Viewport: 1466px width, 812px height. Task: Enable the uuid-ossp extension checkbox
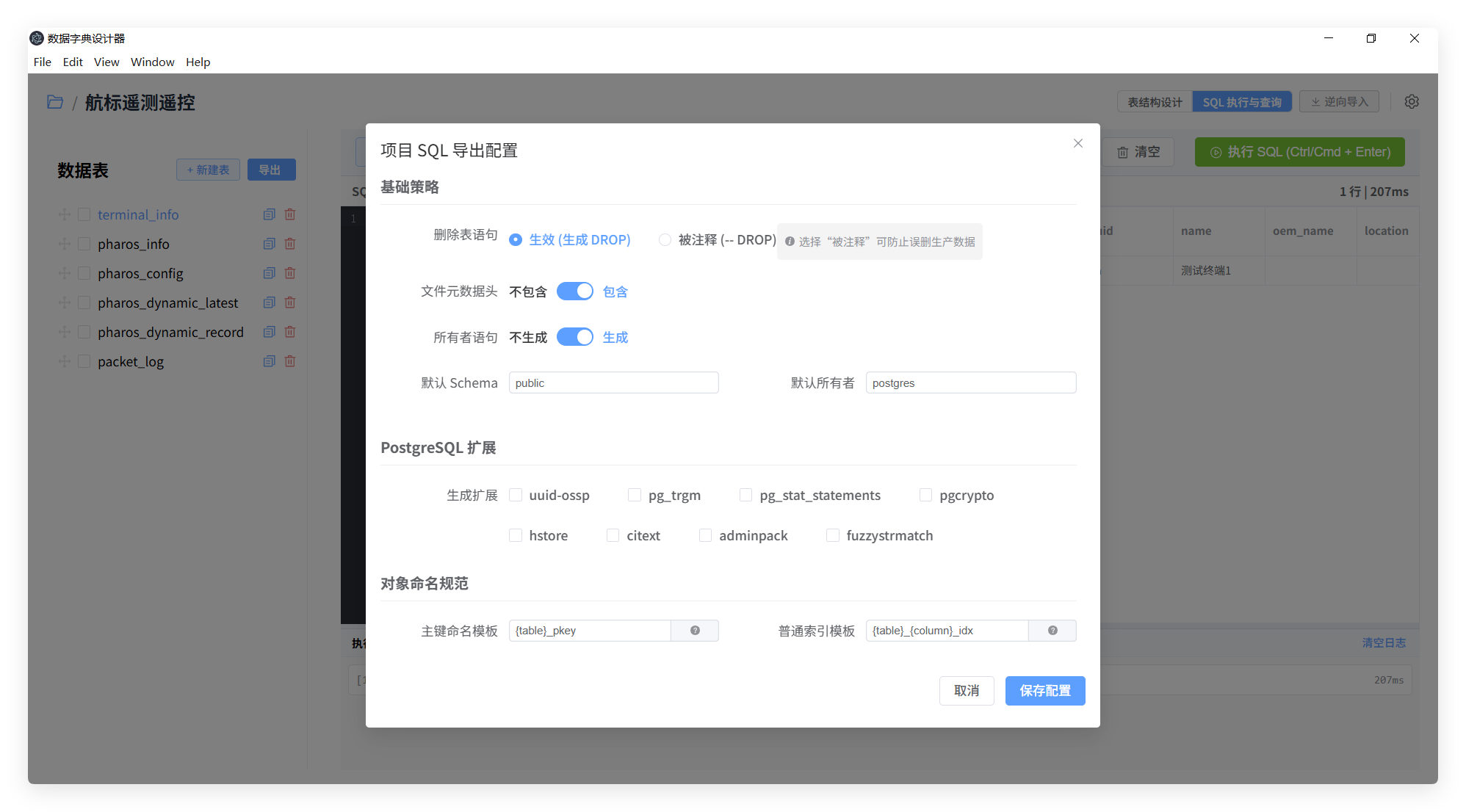click(516, 495)
